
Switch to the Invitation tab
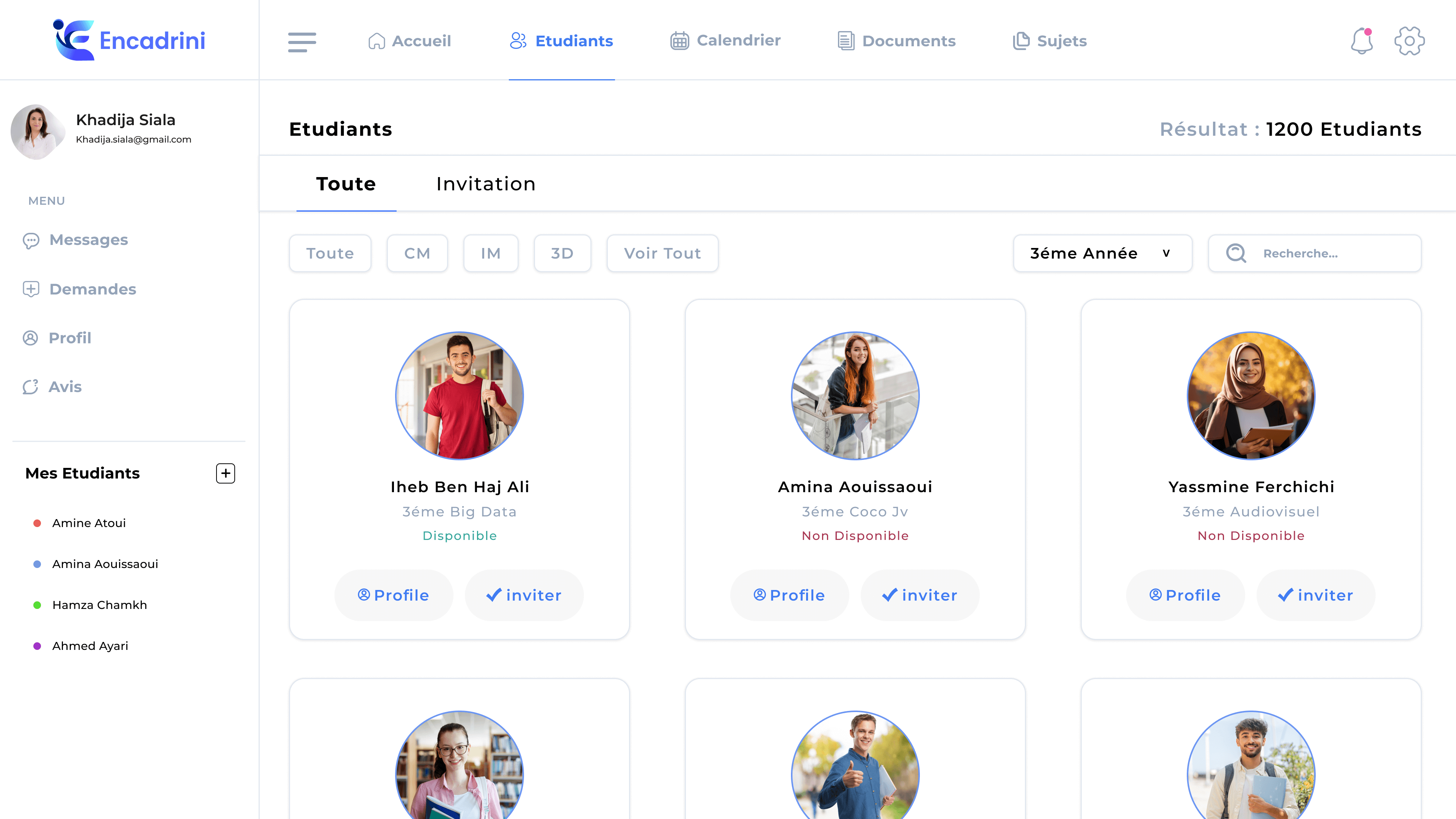tap(486, 184)
